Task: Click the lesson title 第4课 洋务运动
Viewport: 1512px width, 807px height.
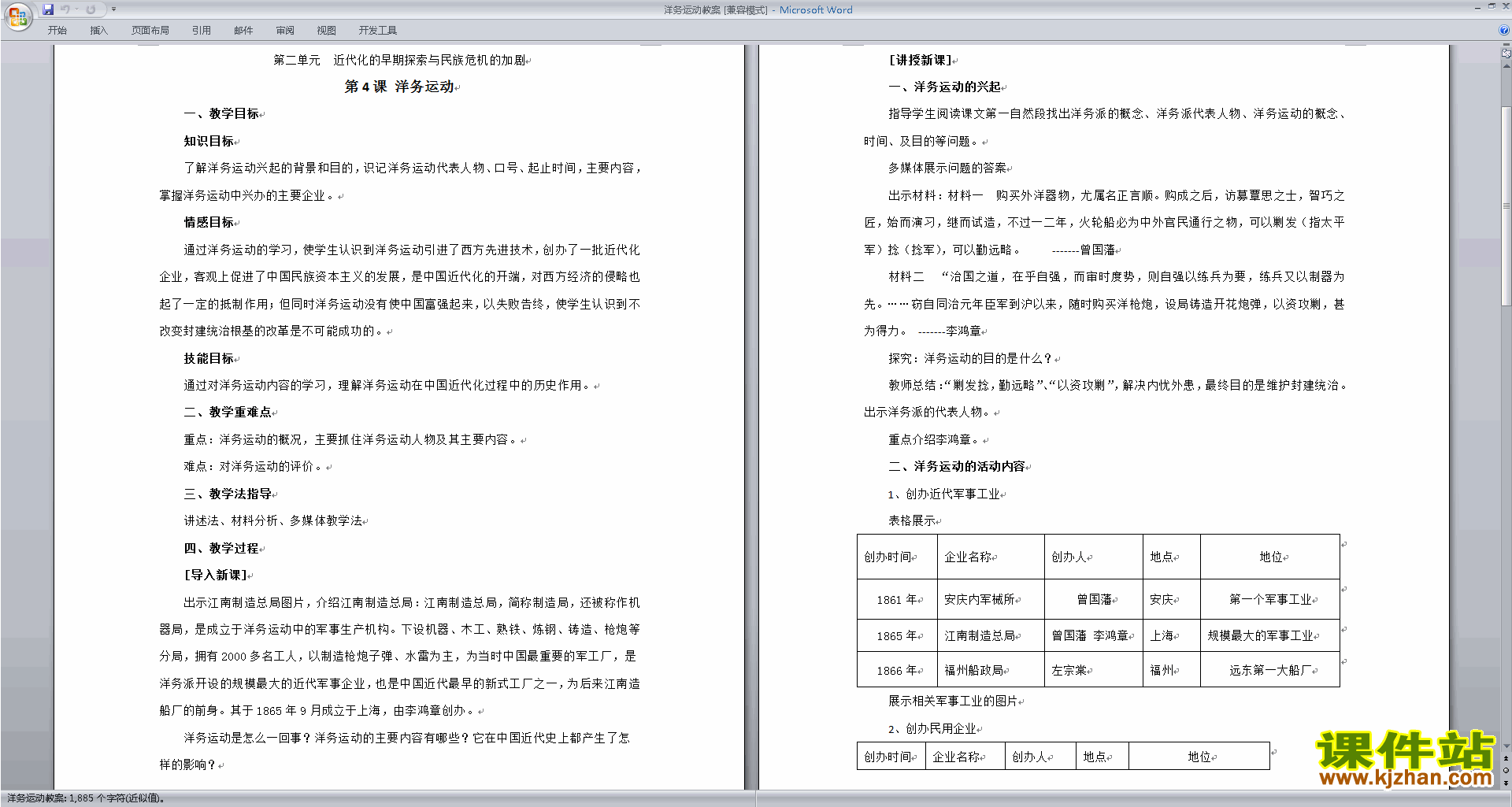Action: pyautogui.click(x=399, y=87)
